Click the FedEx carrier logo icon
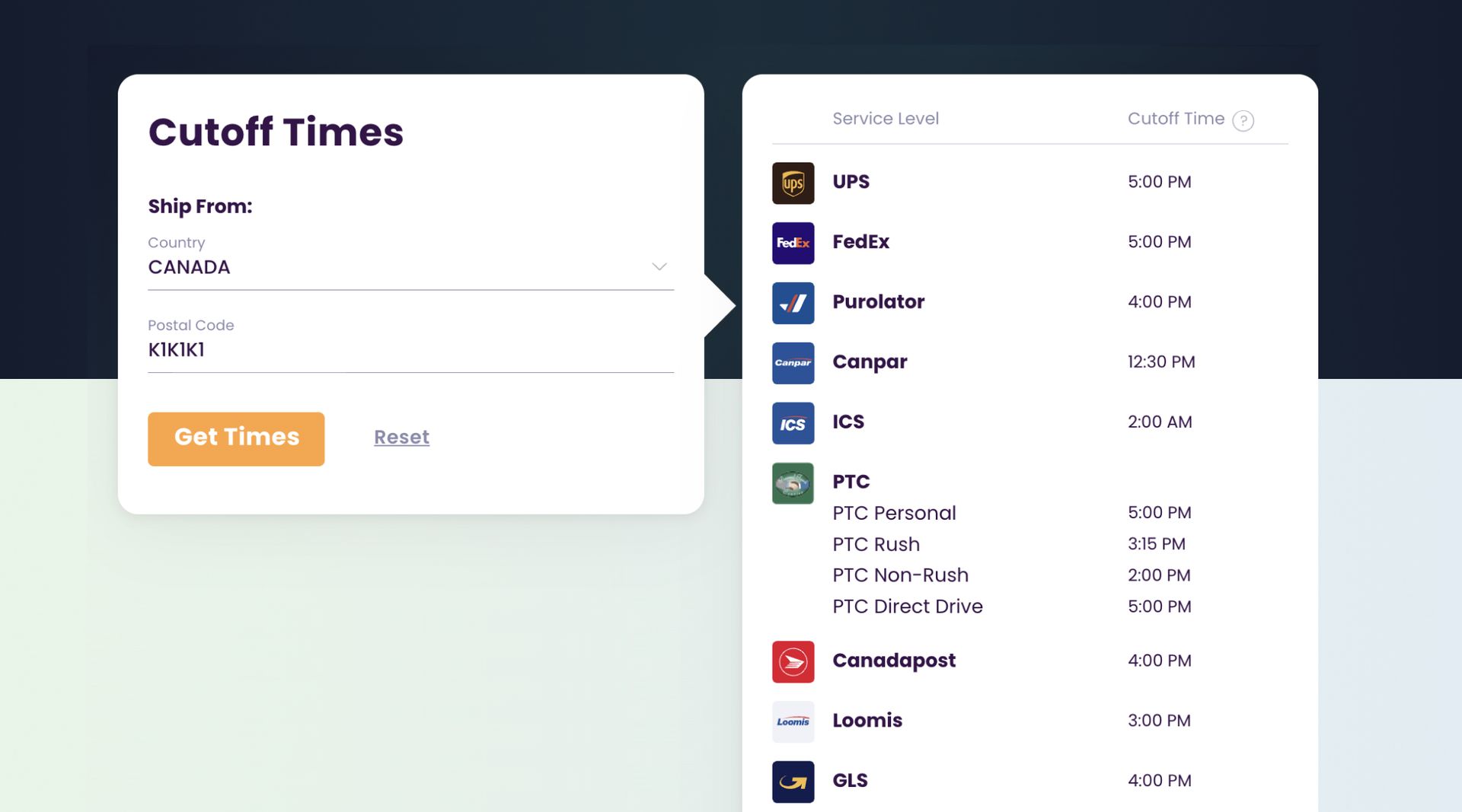 793,243
